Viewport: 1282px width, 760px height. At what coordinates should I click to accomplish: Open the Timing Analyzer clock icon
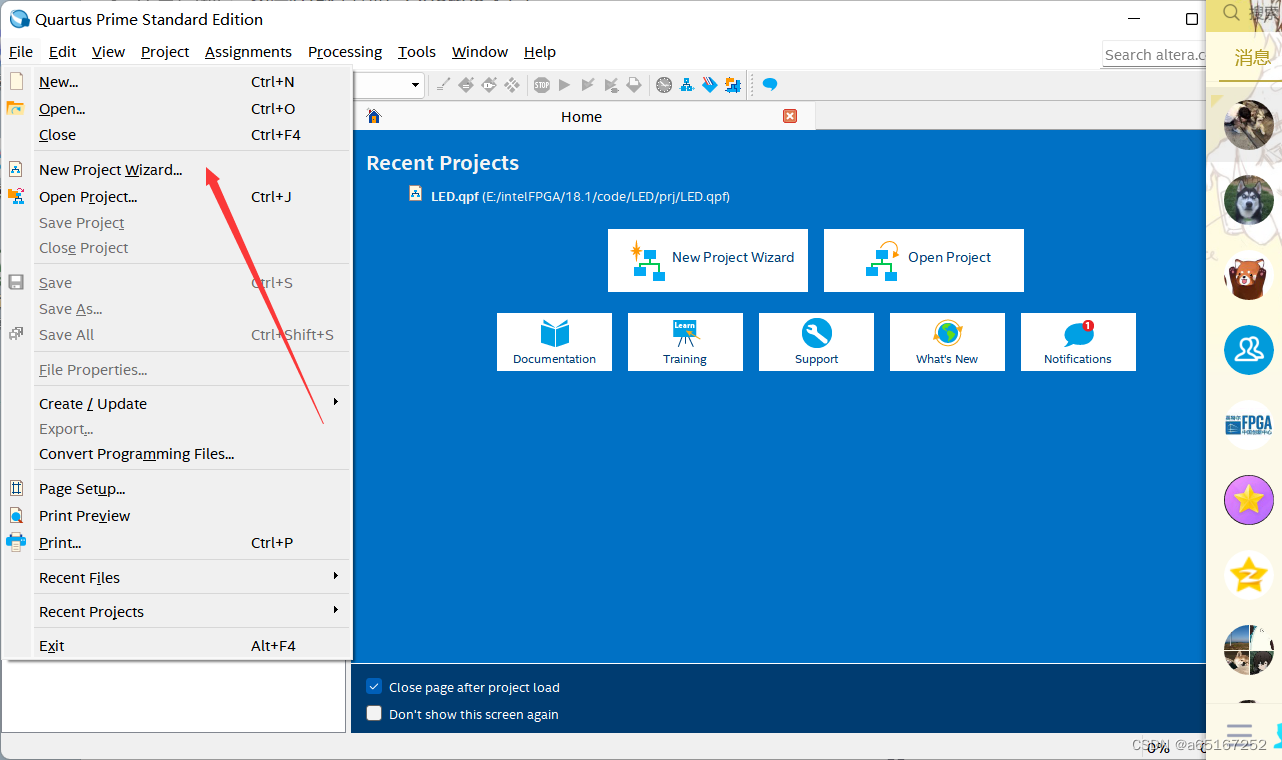click(664, 85)
